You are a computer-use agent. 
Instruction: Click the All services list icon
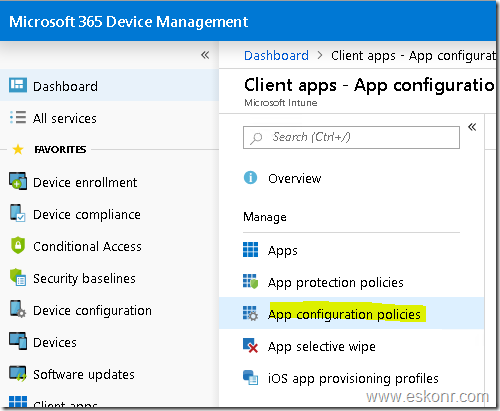[18, 117]
